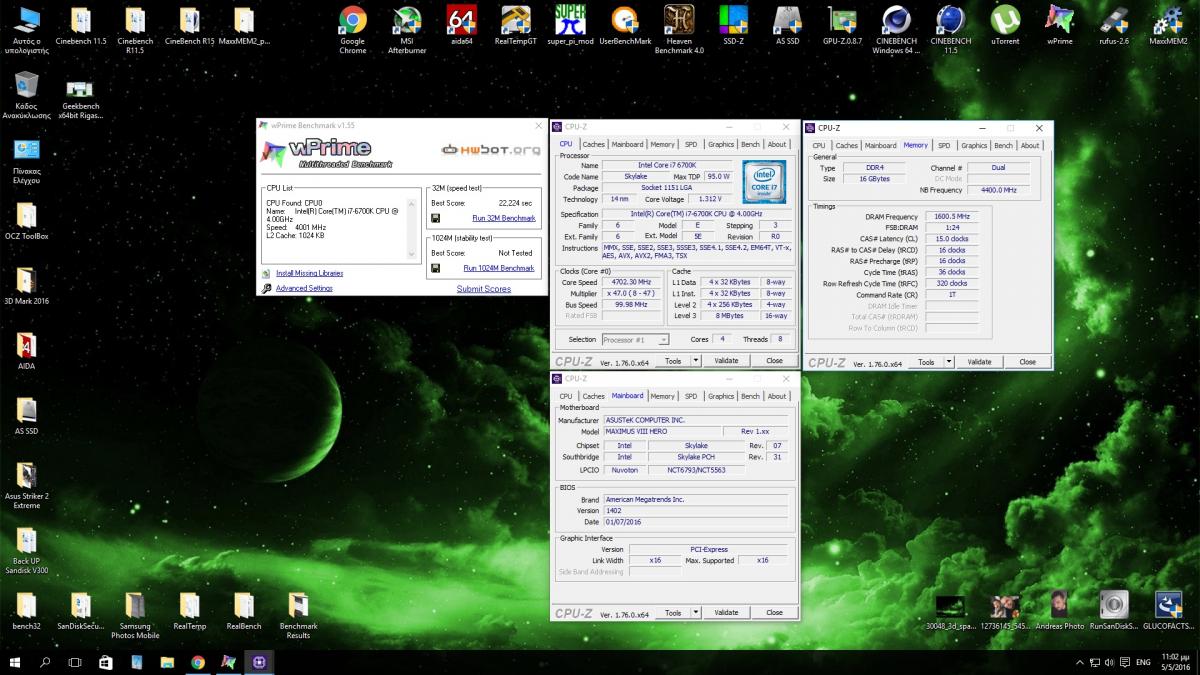This screenshot has width=1200, height=675.
Task: Click the CPU-Z taskbar icon
Action: 258,662
